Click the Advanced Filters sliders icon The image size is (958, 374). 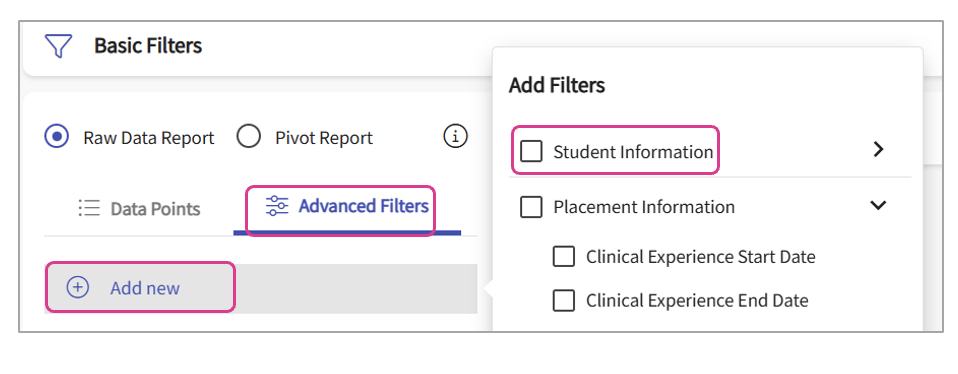(x=277, y=206)
